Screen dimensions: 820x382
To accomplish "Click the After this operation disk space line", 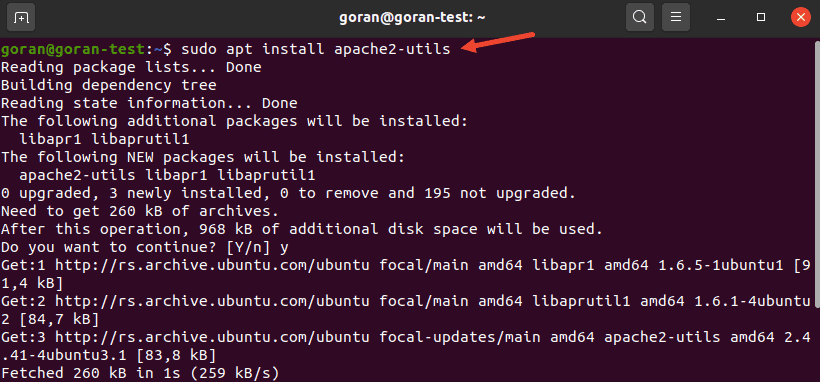I will [x=302, y=229].
